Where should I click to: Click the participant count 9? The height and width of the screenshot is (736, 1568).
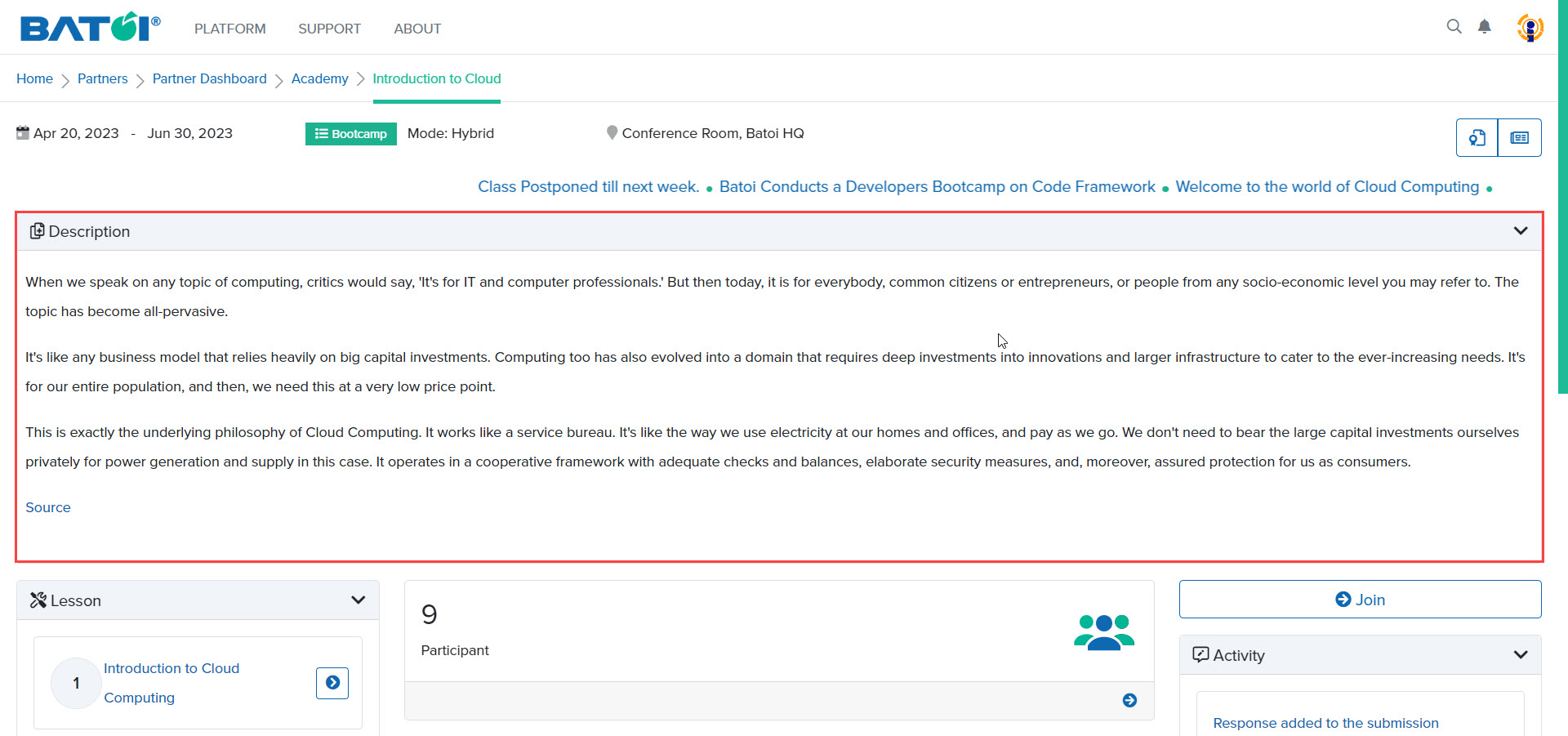(430, 614)
